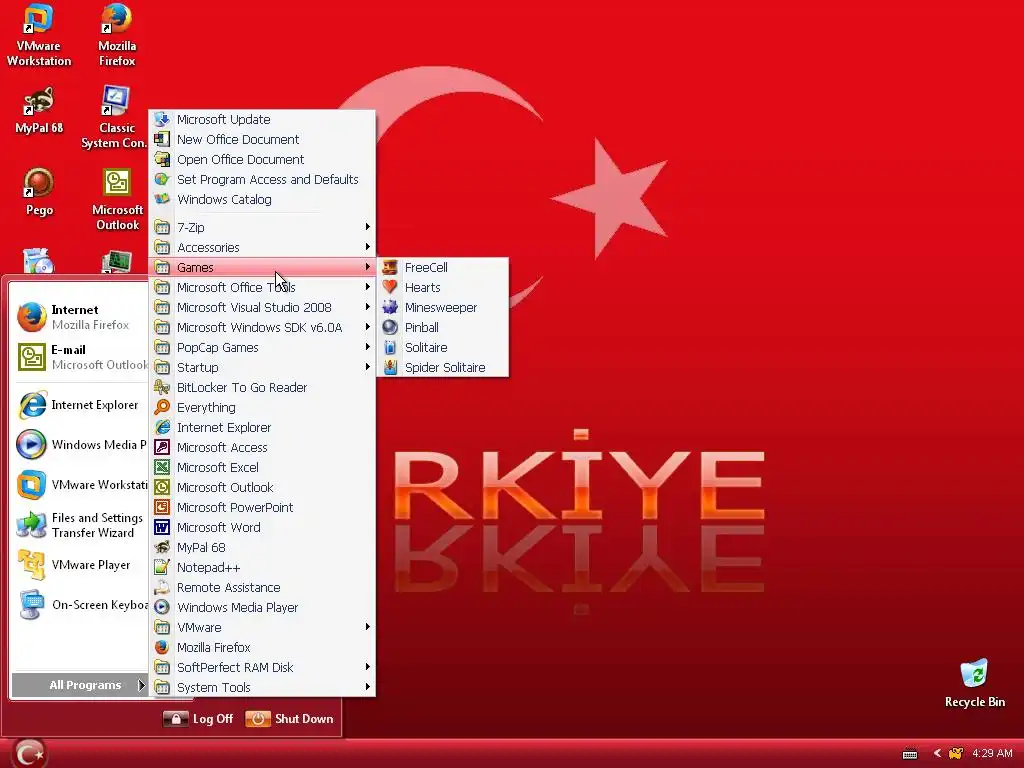Open Windows Catalog

pos(262,199)
